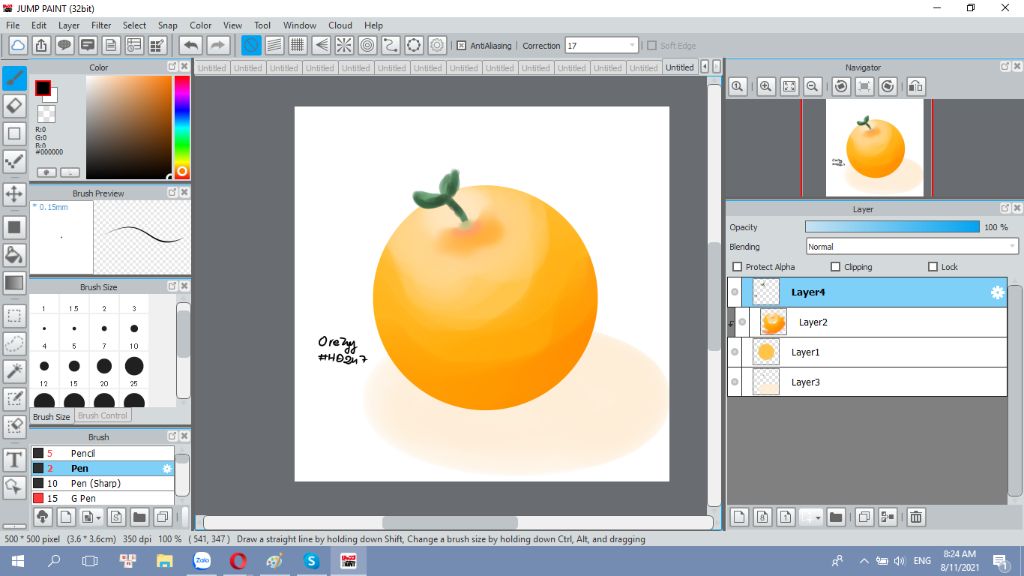This screenshot has height=576, width=1024.
Task: Rotate canvas left in Navigator
Action: click(x=841, y=86)
